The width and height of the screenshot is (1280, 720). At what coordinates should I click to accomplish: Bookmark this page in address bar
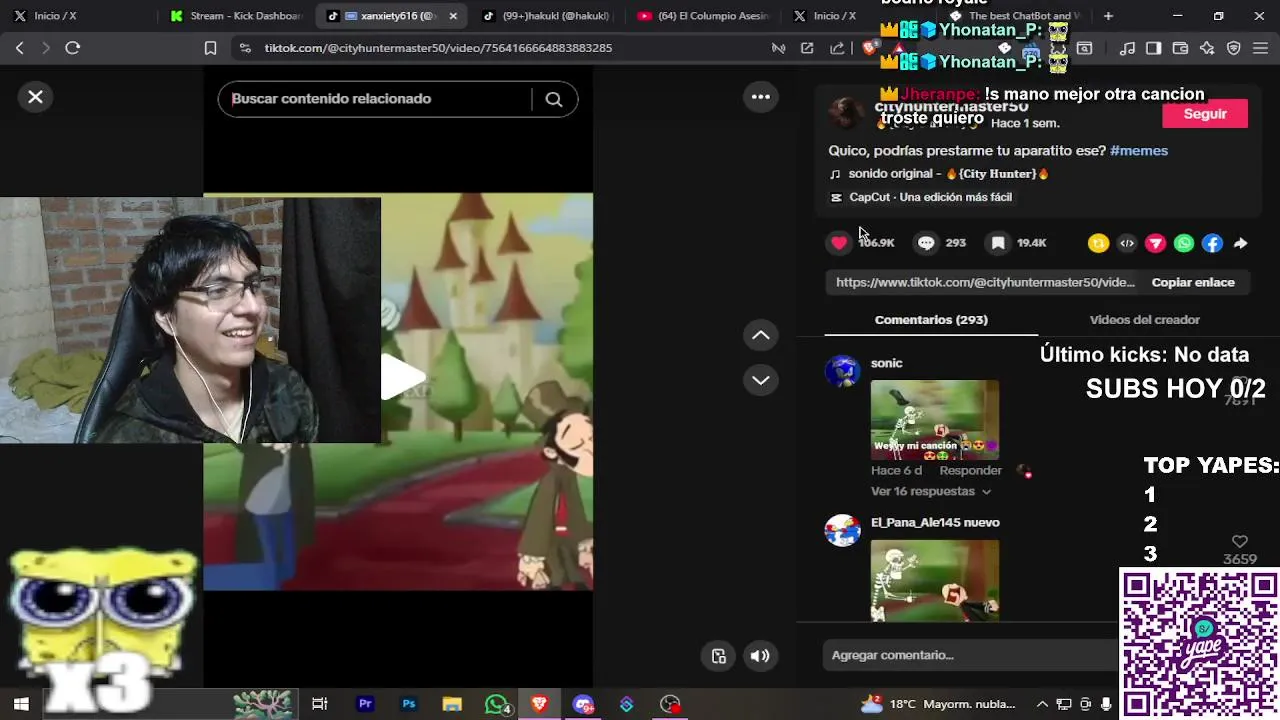pyautogui.click(x=210, y=48)
